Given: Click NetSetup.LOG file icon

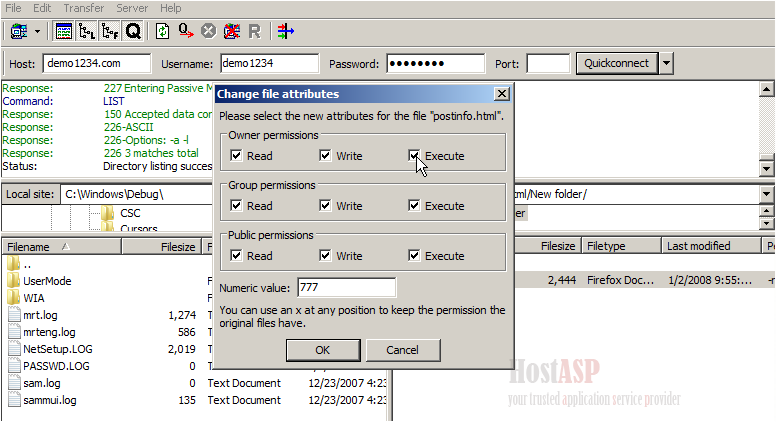Looking at the screenshot, I should (x=14, y=349).
